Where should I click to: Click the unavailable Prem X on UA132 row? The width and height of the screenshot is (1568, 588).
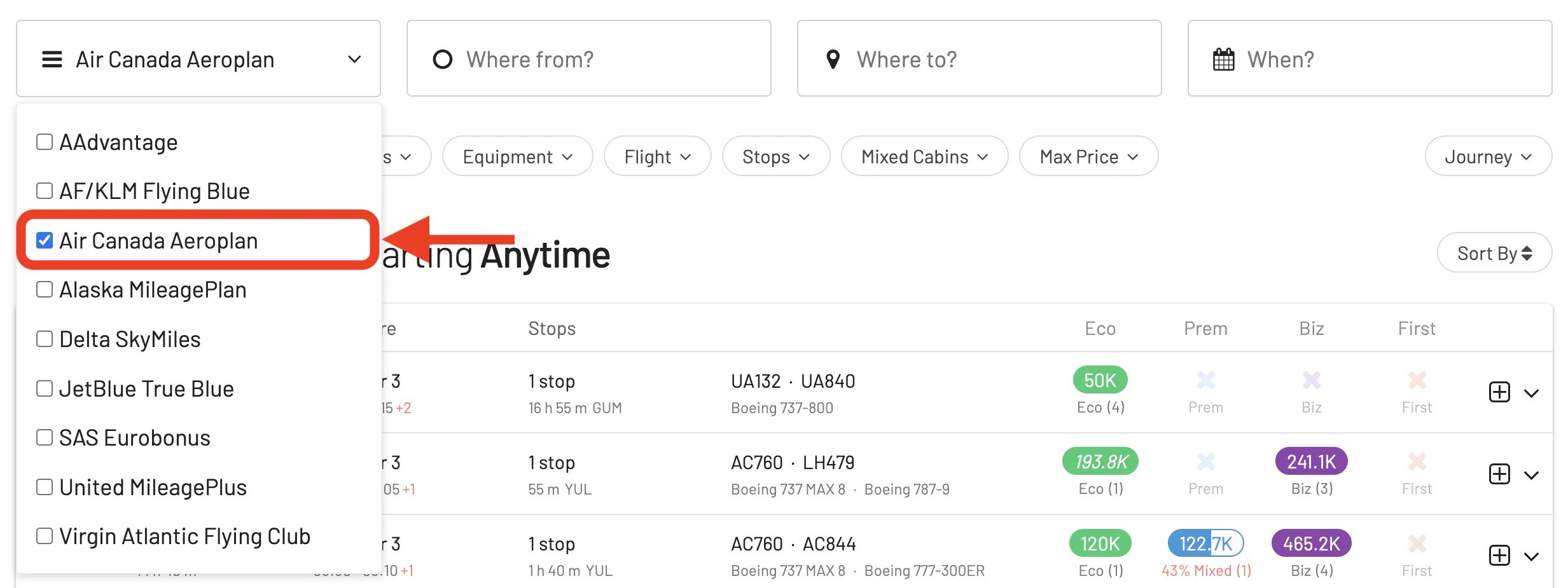click(1205, 380)
